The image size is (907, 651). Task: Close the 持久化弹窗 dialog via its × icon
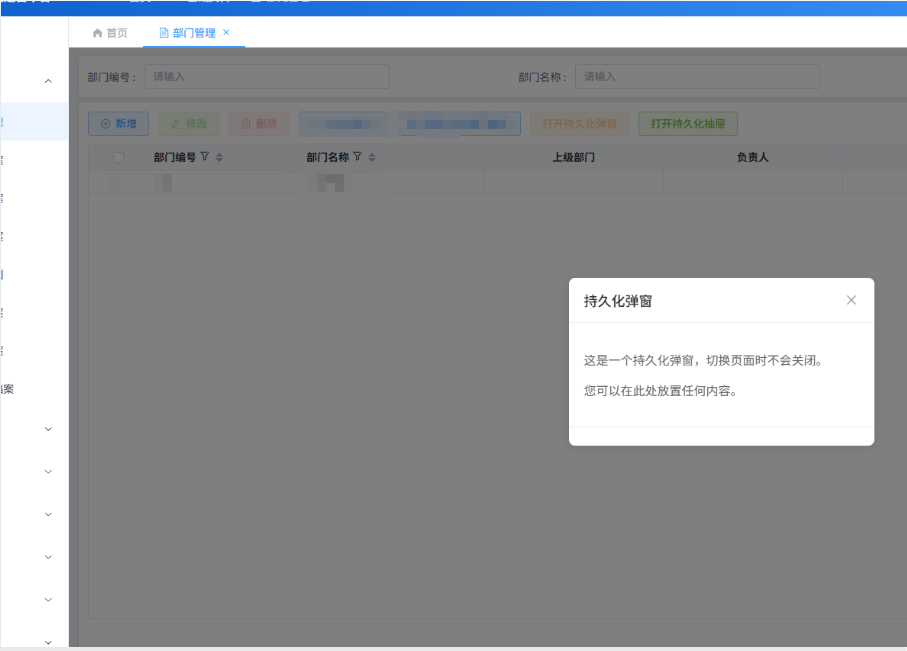point(851,299)
